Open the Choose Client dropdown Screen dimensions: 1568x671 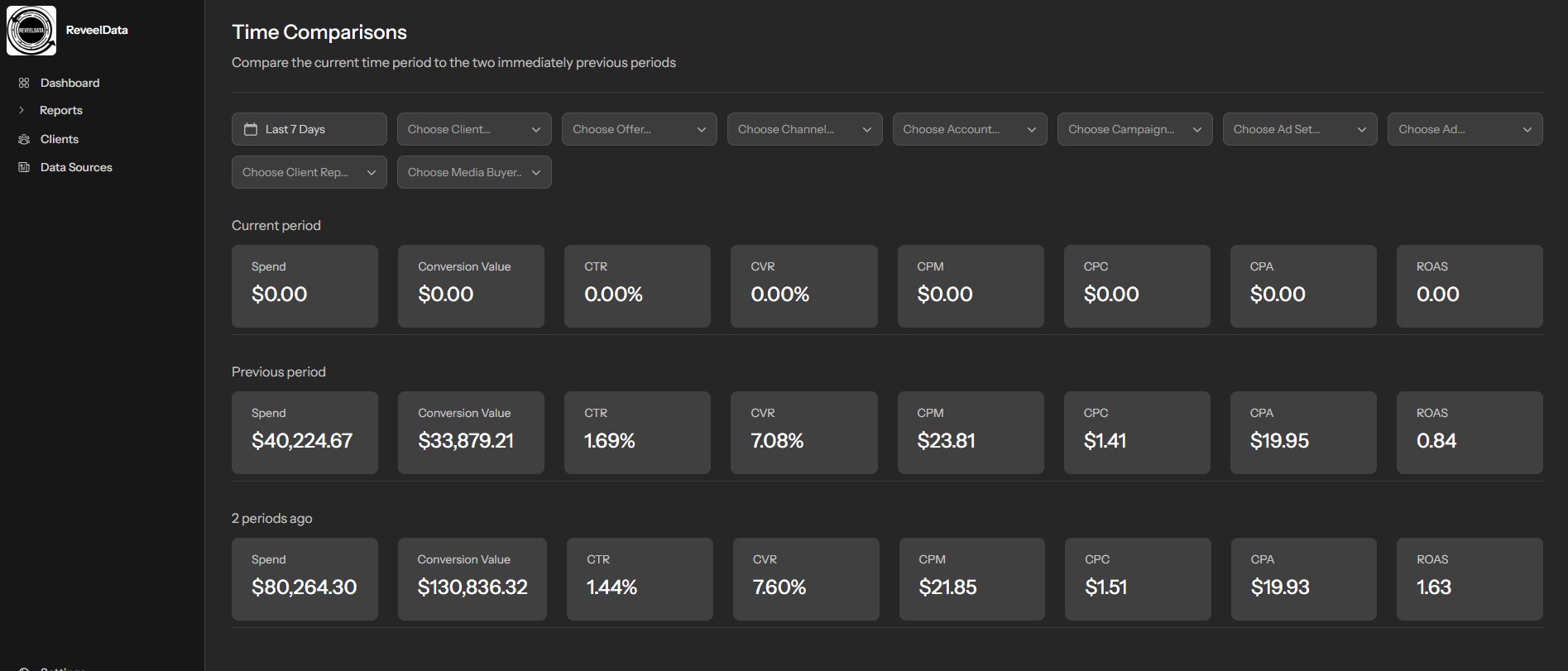click(474, 129)
